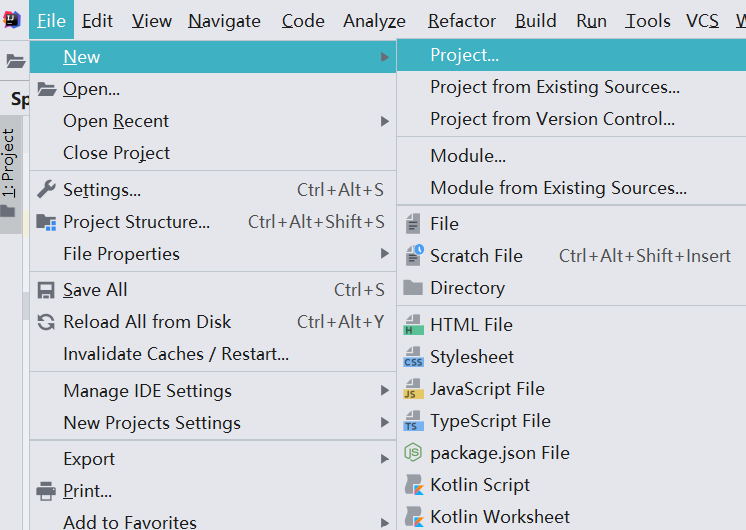Open the 1: Project side tab
This screenshot has width=746, height=530.
pyautogui.click(x=9, y=164)
